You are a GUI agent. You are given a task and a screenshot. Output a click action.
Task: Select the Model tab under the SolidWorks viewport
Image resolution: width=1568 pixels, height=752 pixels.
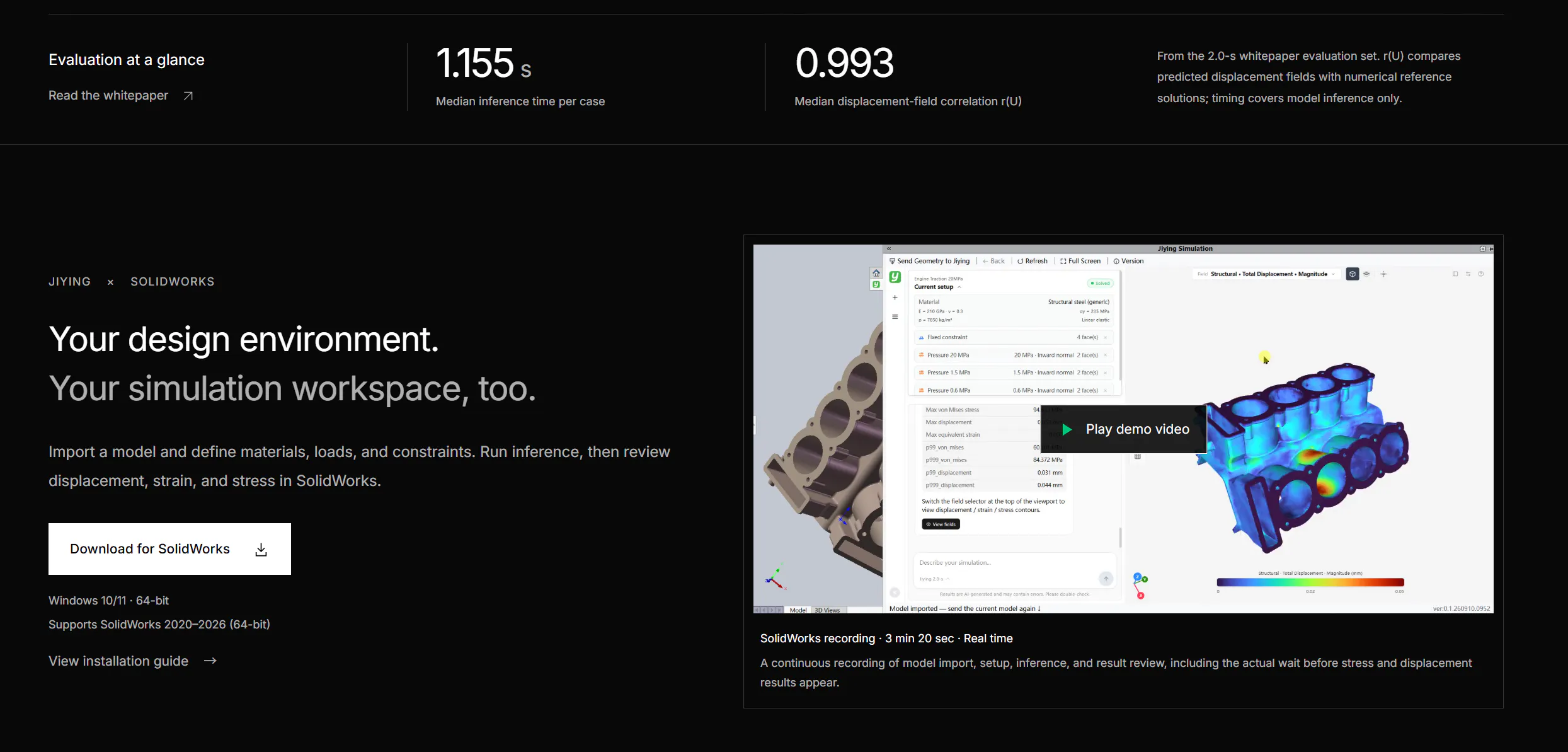click(x=798, y=610)
